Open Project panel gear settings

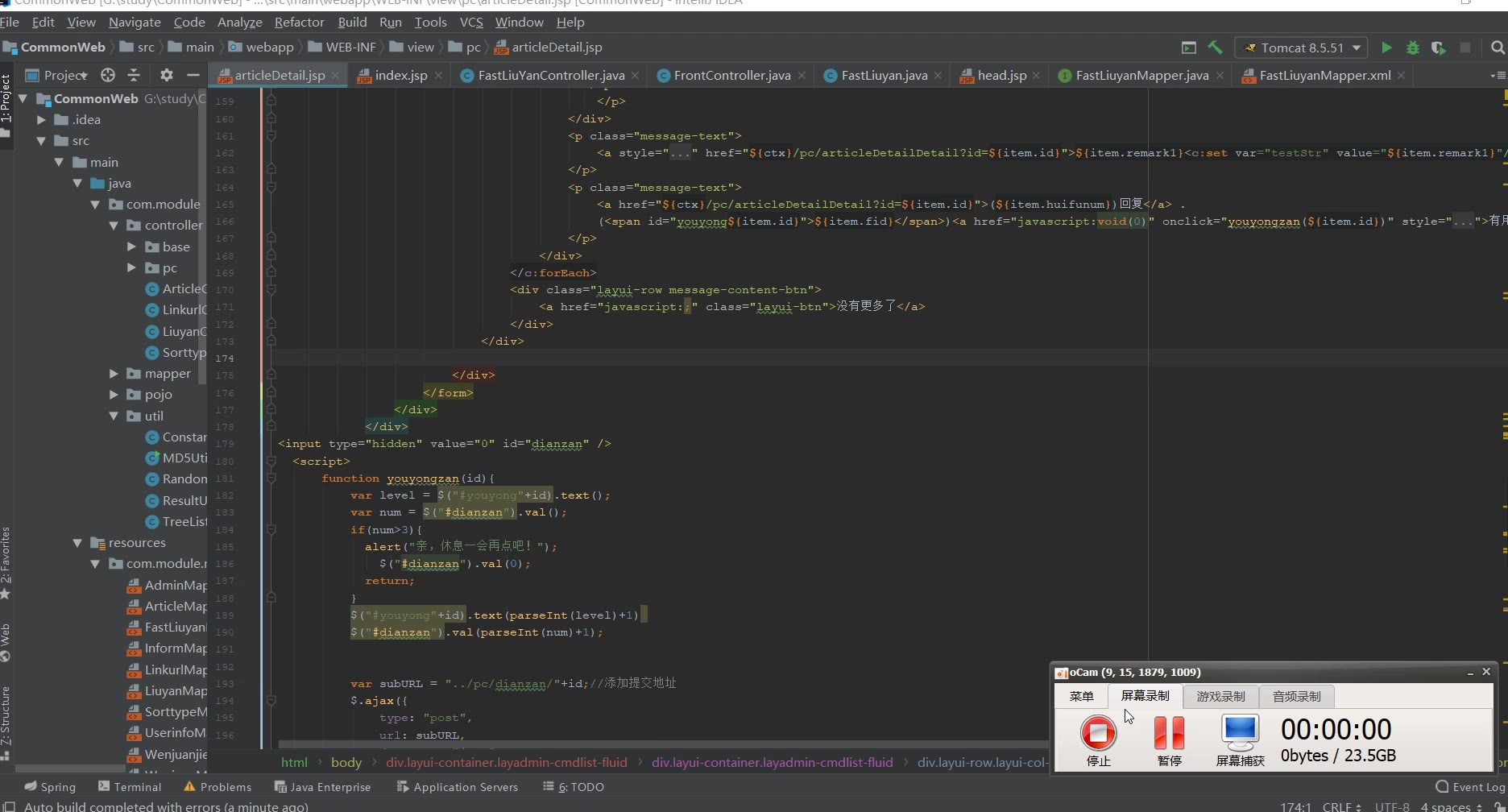click(x=167, y=75)
